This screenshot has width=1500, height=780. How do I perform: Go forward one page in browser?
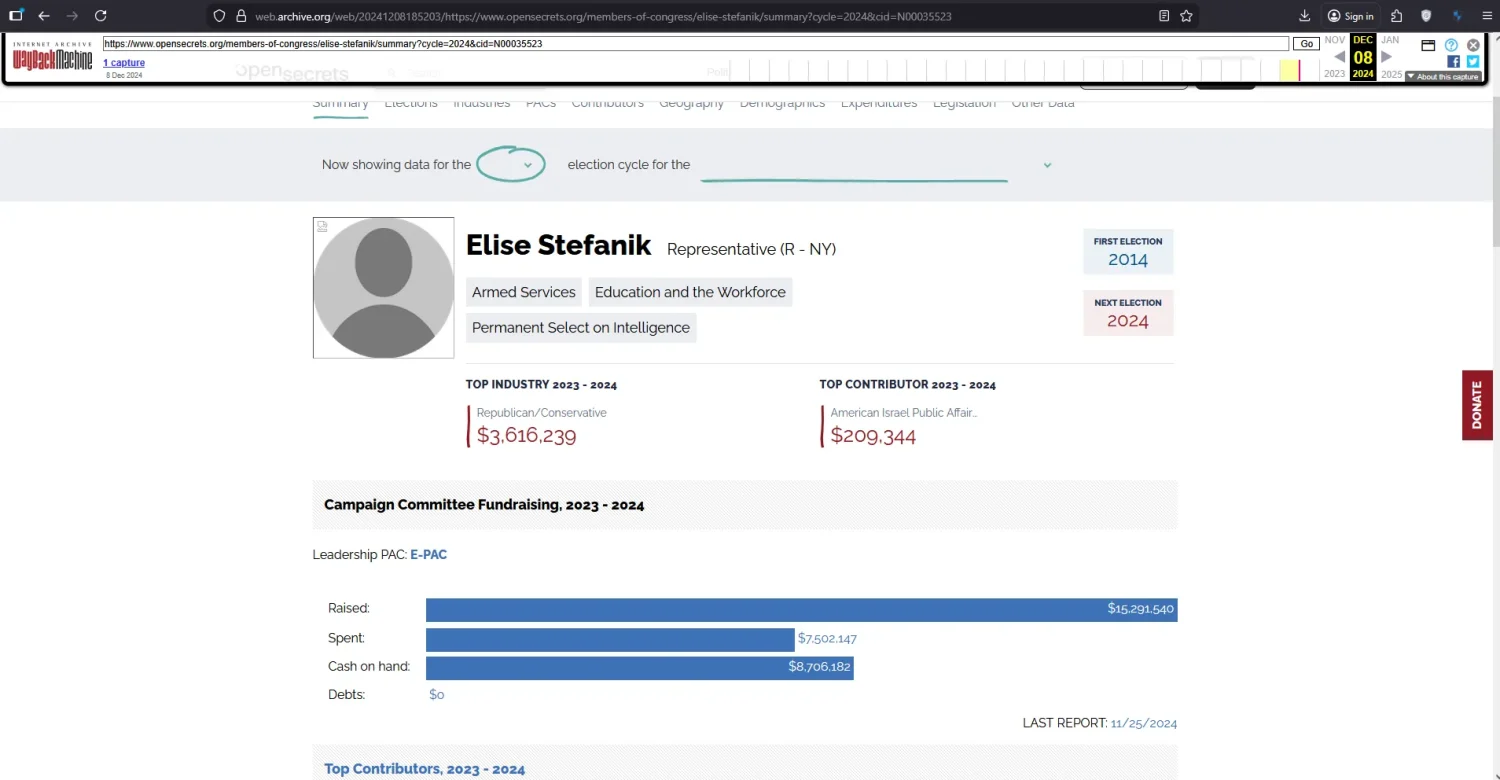coord(72,16)
